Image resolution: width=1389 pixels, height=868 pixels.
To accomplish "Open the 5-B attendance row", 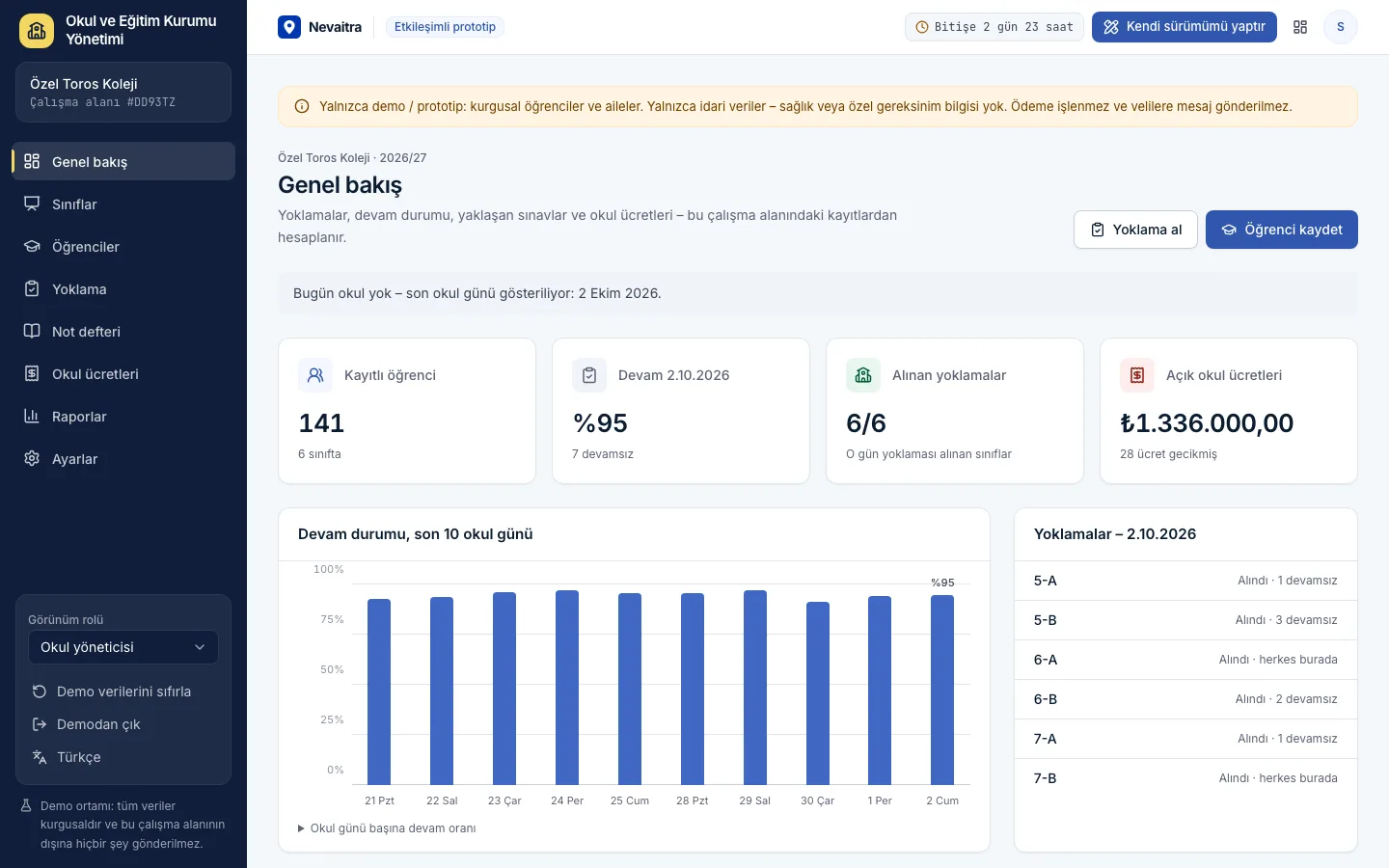I will [x=1185, y=620].
